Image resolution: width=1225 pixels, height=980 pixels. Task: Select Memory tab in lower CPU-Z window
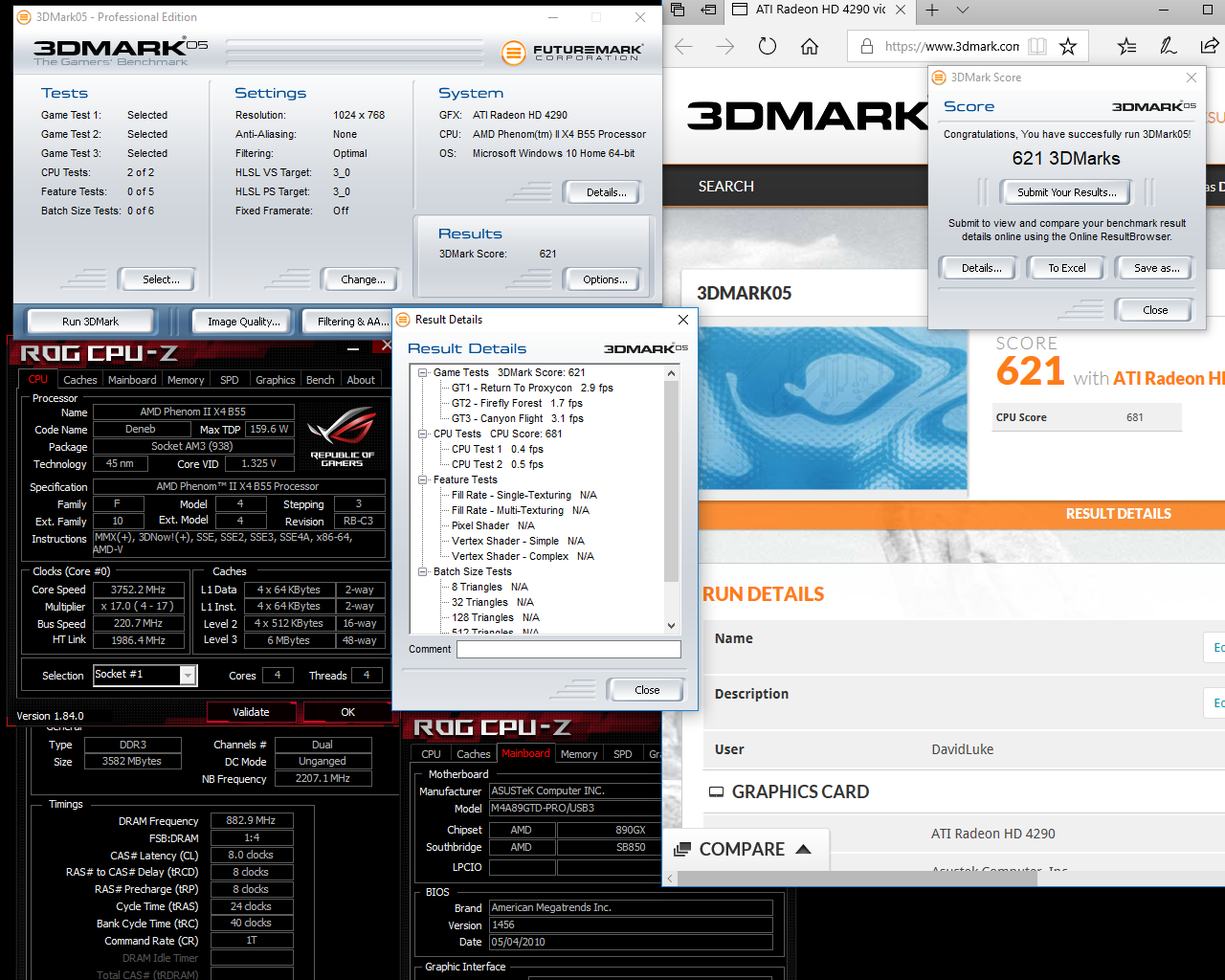point(579,754)
